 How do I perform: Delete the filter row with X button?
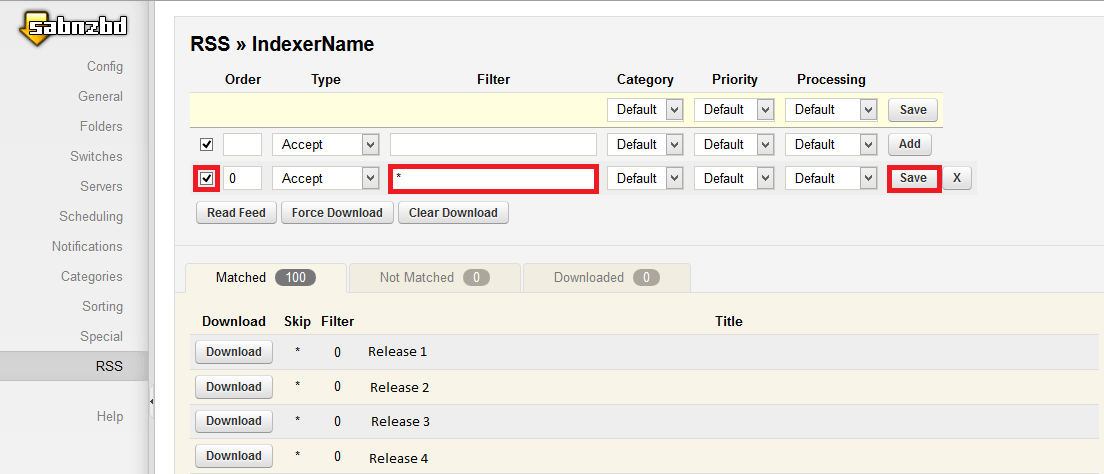(956, 178)
